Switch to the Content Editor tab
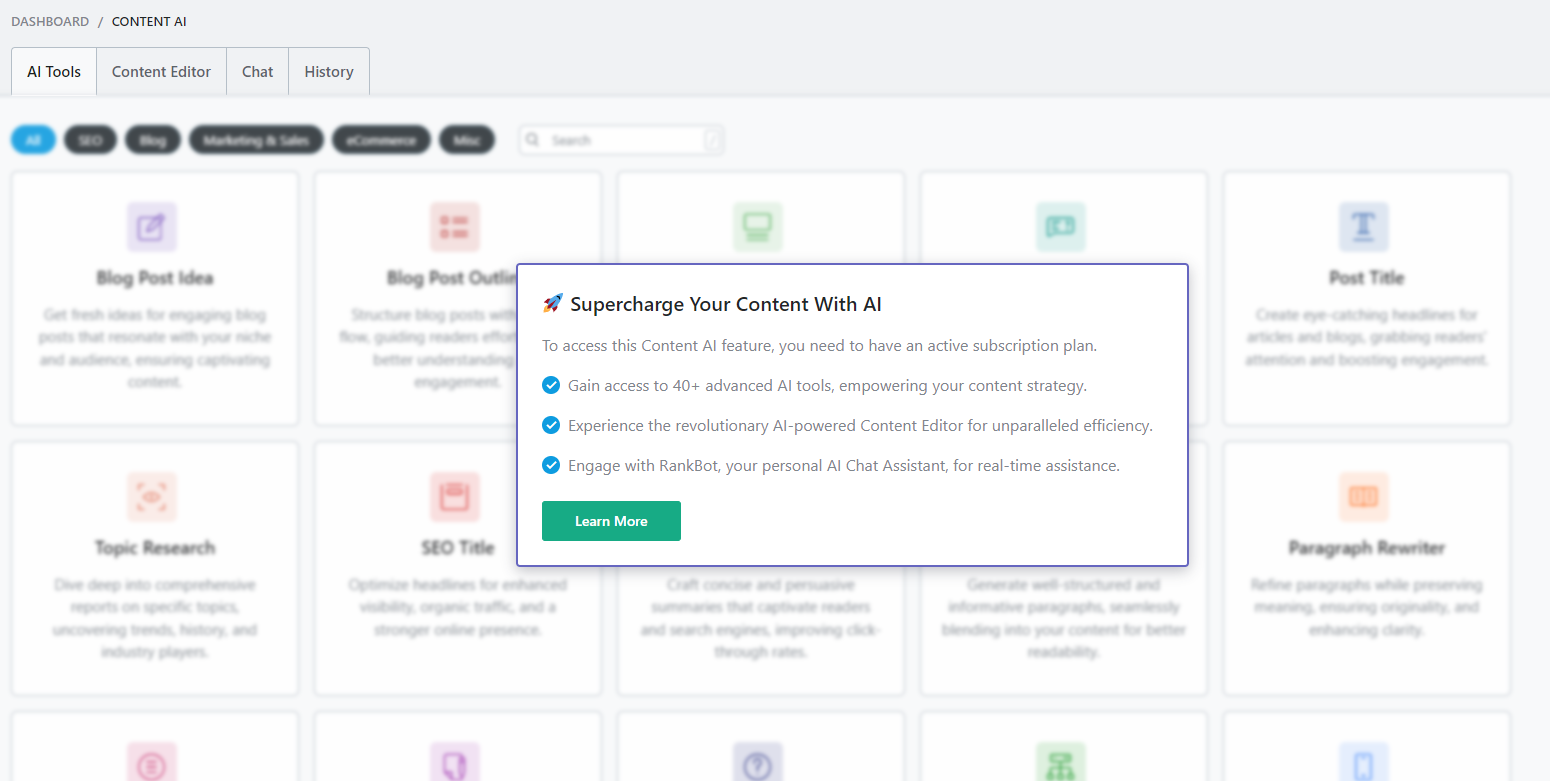Image resolution: width=1550 pixels, height=781 pixels. pyautogui.click(x=161, y=72)
